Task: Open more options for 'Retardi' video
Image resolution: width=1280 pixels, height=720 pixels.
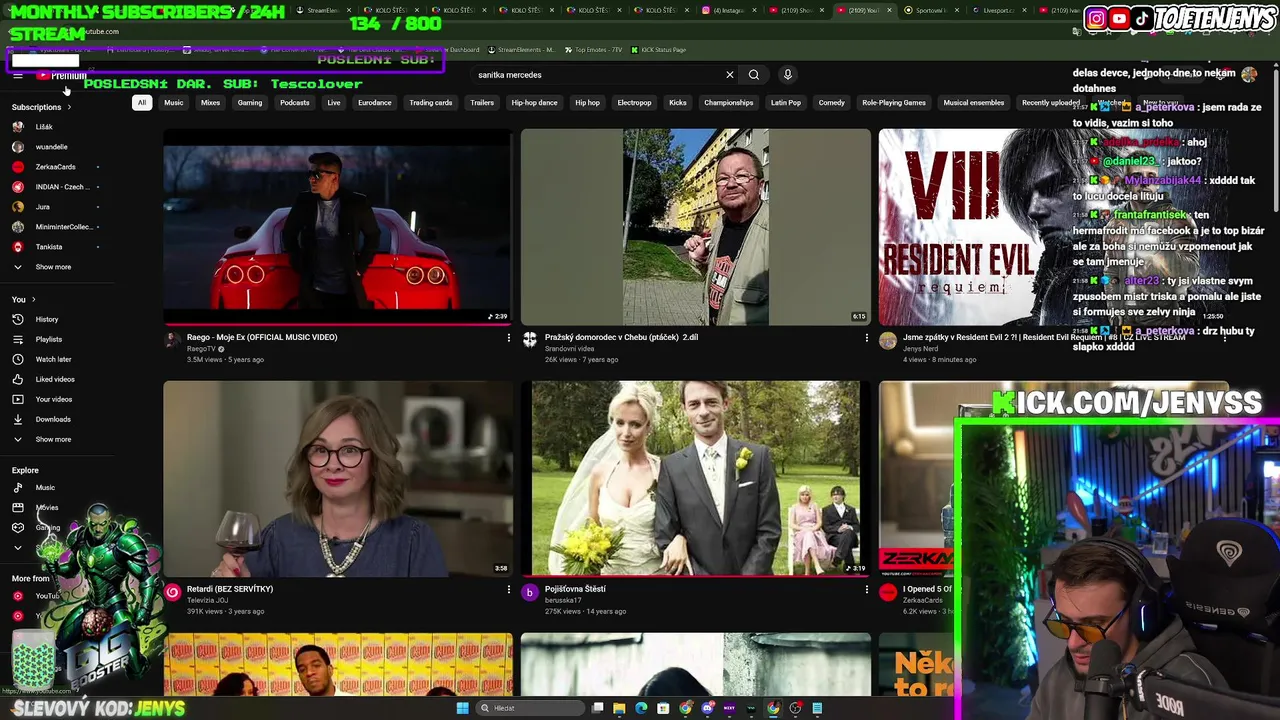Action: [509, 590]
